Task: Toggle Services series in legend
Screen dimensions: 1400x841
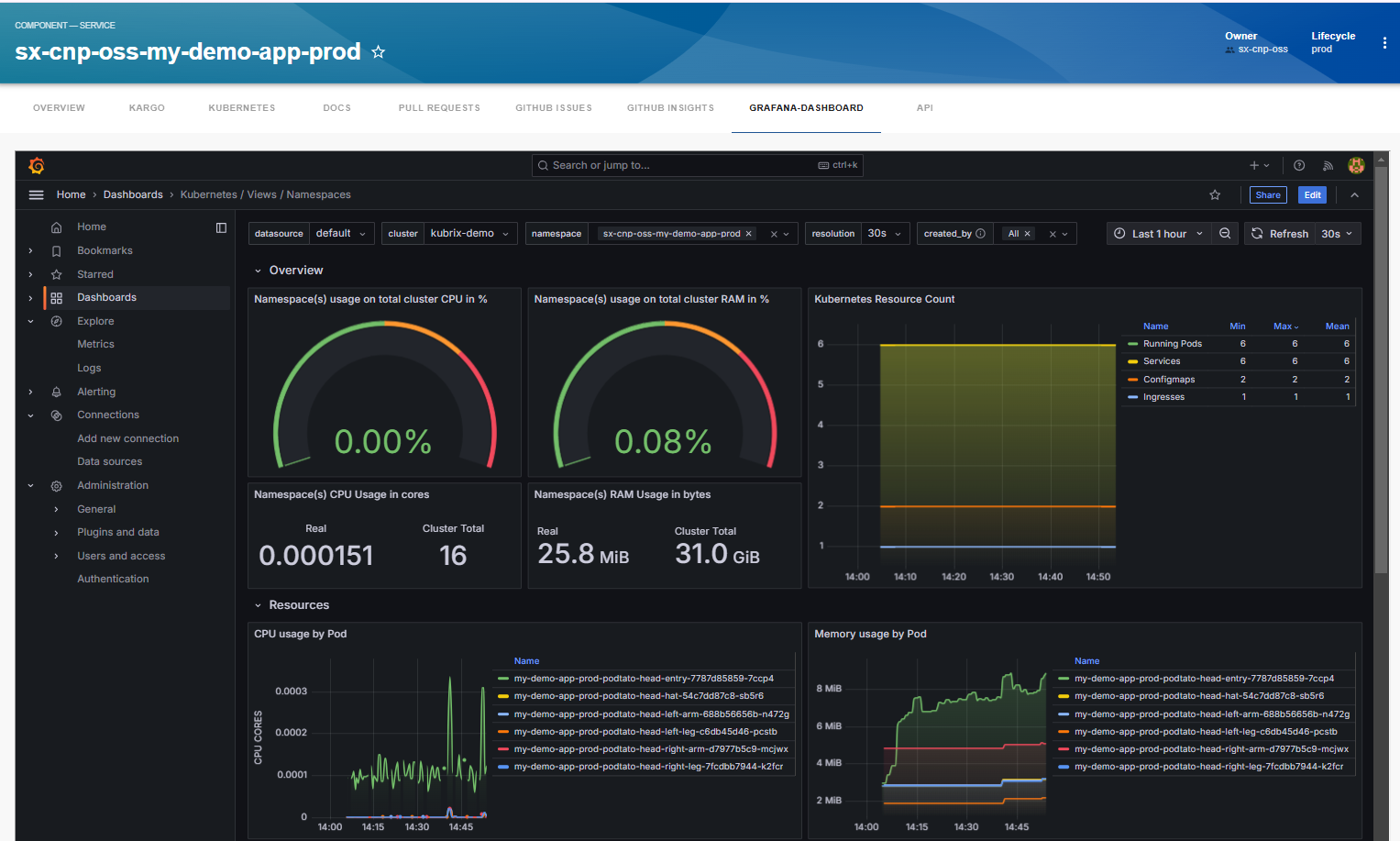Action: point(1162,361)
